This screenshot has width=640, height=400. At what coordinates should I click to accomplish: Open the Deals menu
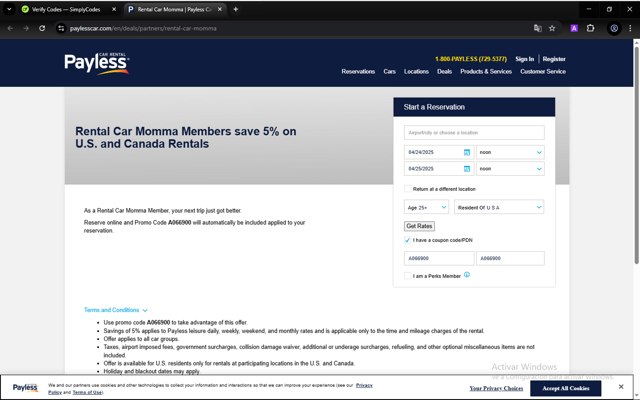pyautogui.click(x=444, y=71)
